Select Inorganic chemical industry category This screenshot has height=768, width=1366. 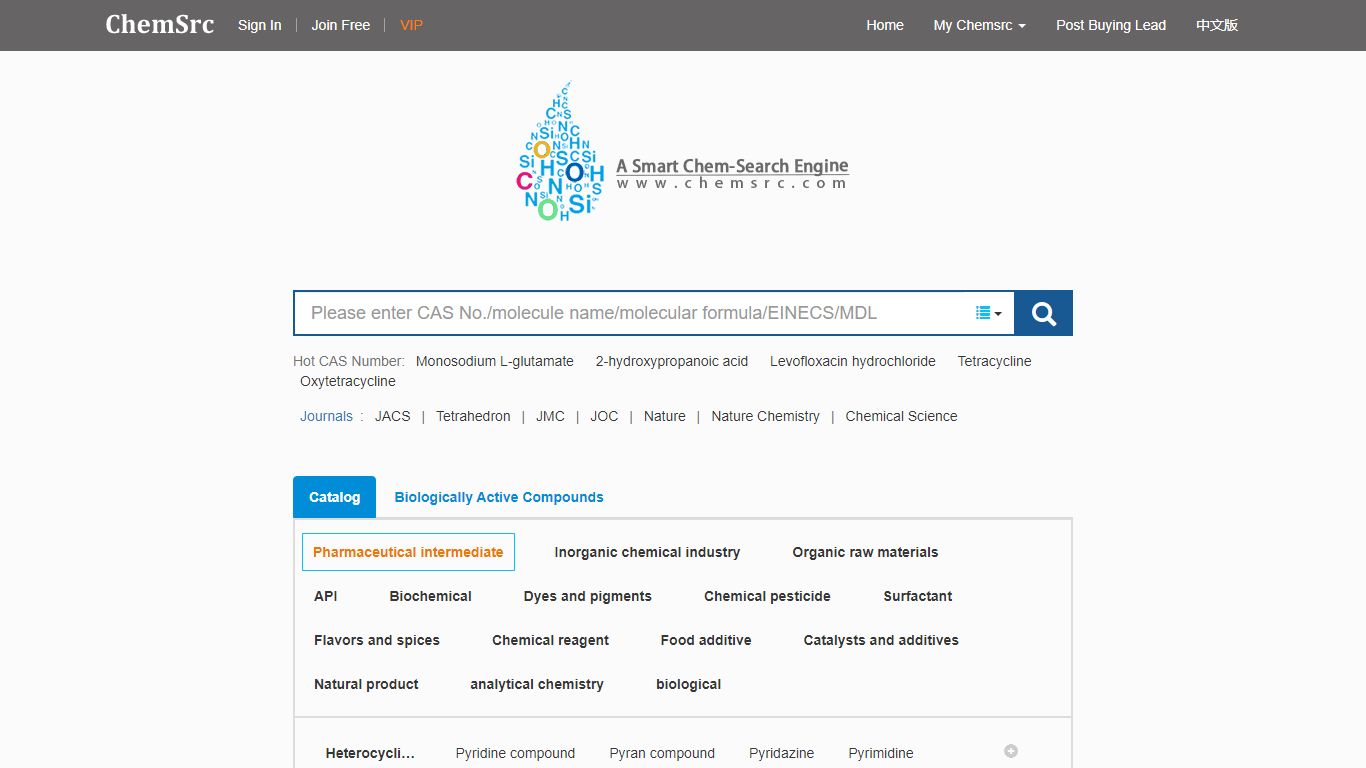[647, 552]
